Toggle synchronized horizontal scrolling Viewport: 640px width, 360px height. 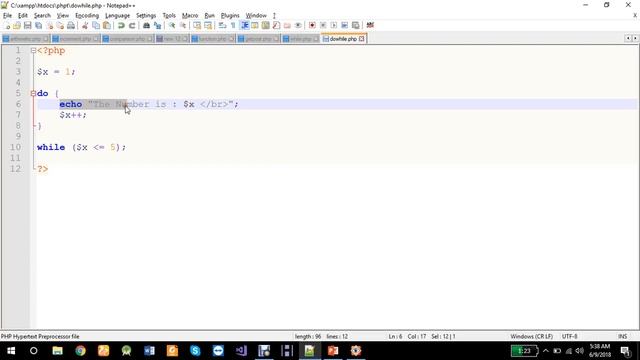208,25
